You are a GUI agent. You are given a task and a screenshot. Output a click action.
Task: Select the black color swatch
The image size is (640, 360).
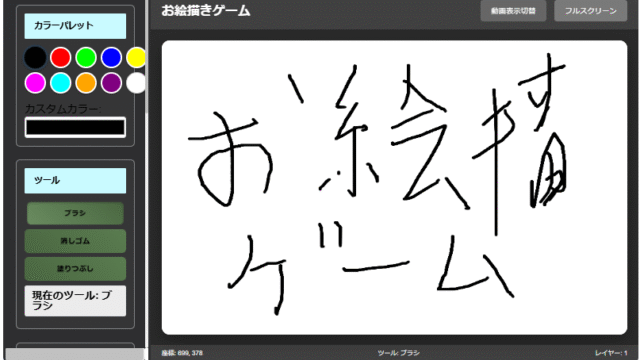pyautogui.click(x=35, y=58)
